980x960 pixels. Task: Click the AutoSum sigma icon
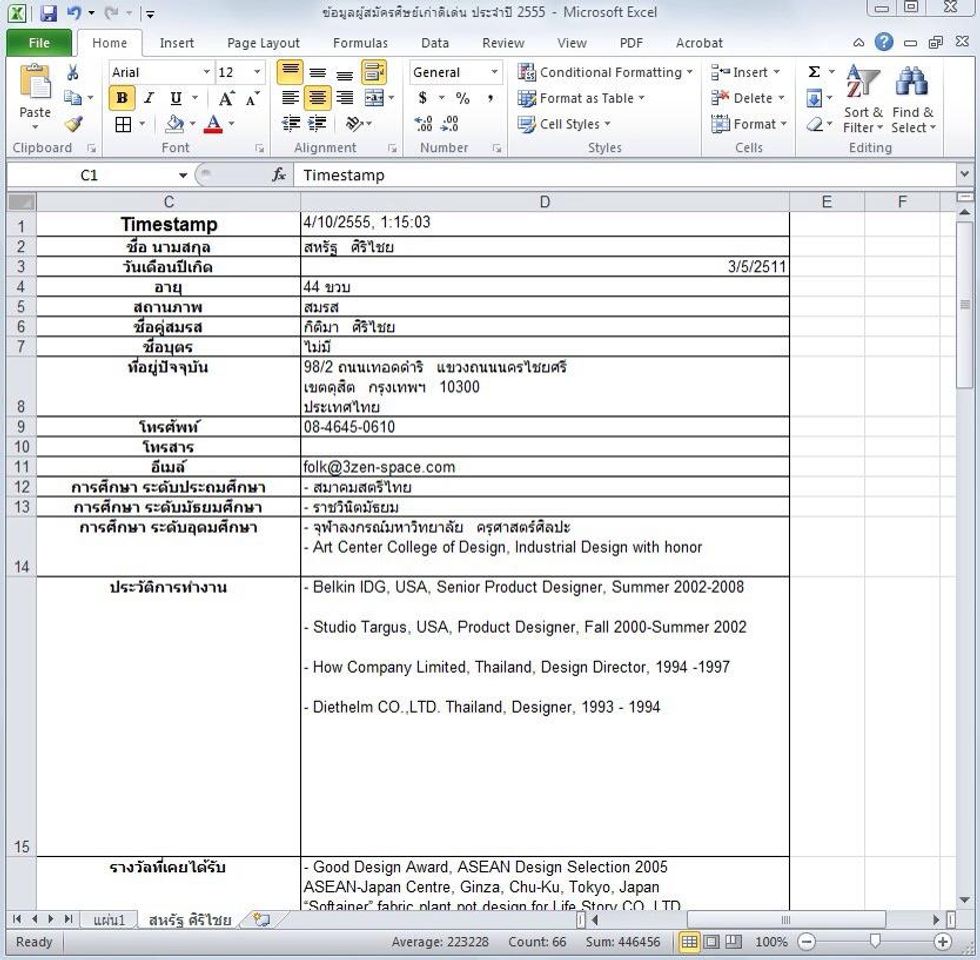click(814, 72)
